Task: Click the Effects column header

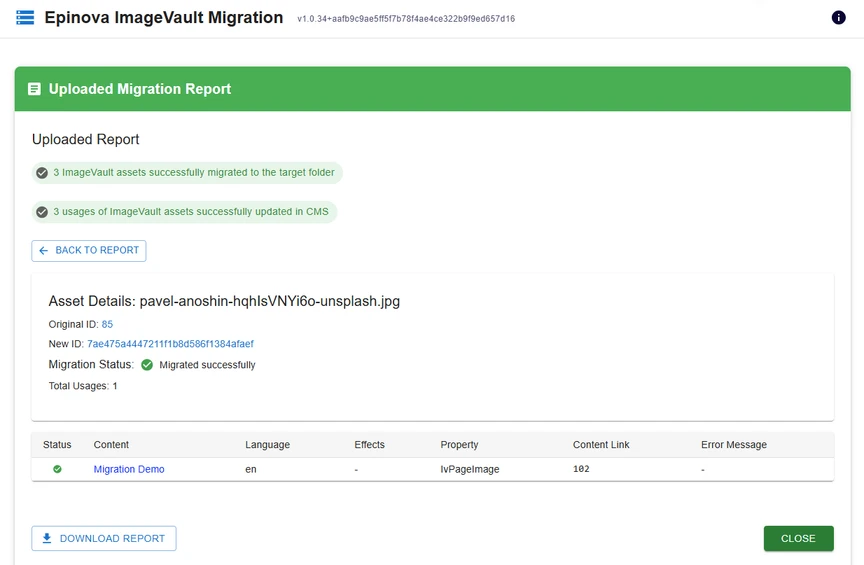Action: pos(369,445)
